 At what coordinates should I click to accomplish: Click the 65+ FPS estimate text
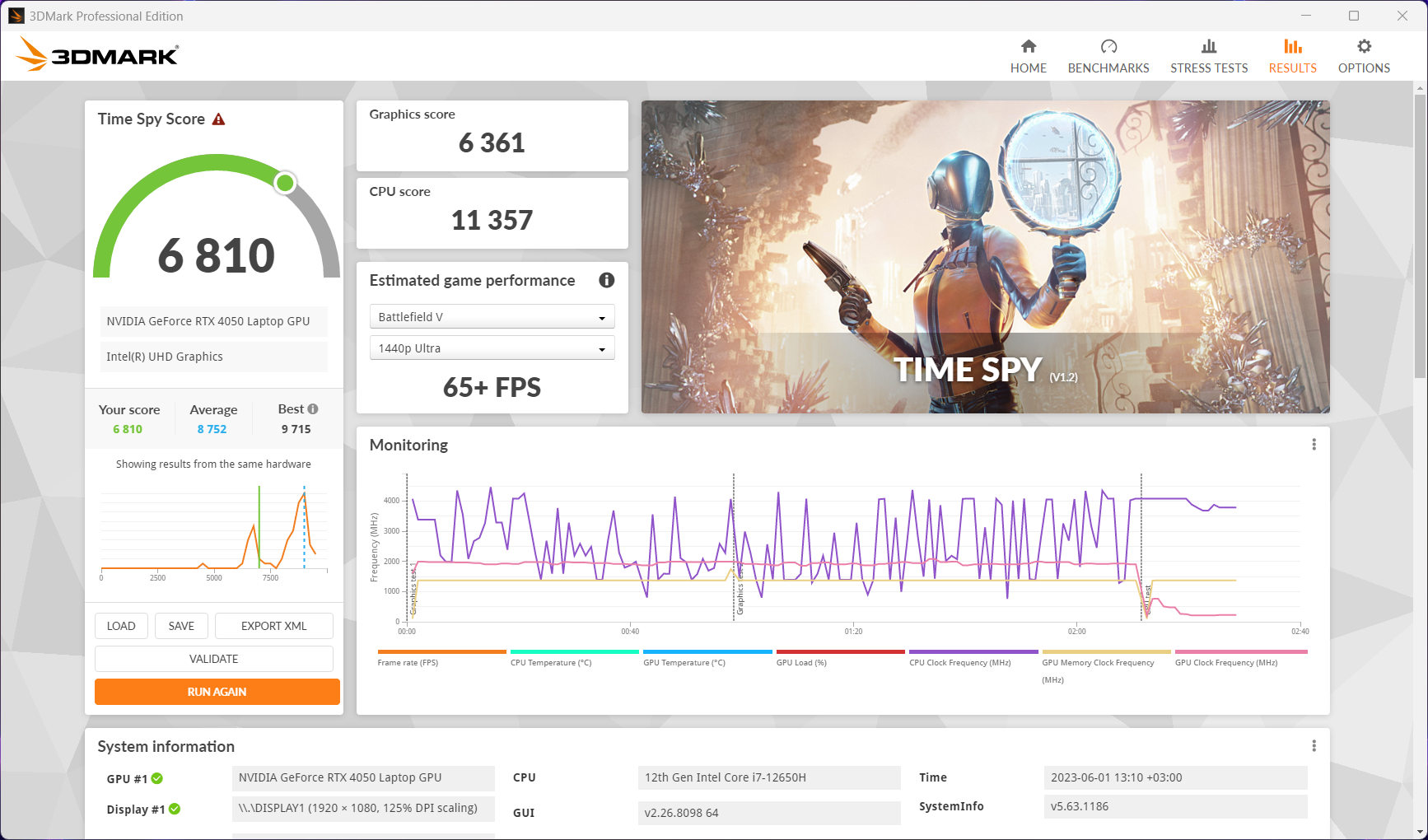pyautogui.click(x=492, y=388)
